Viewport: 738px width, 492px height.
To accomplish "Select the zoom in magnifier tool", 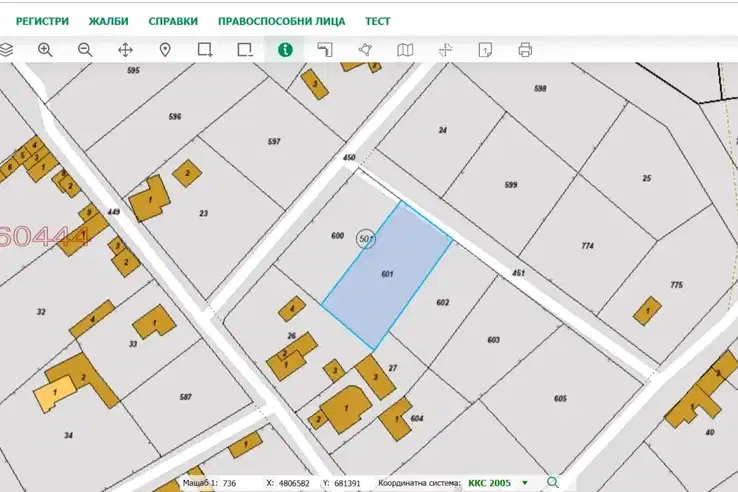I will click(45, 49).
